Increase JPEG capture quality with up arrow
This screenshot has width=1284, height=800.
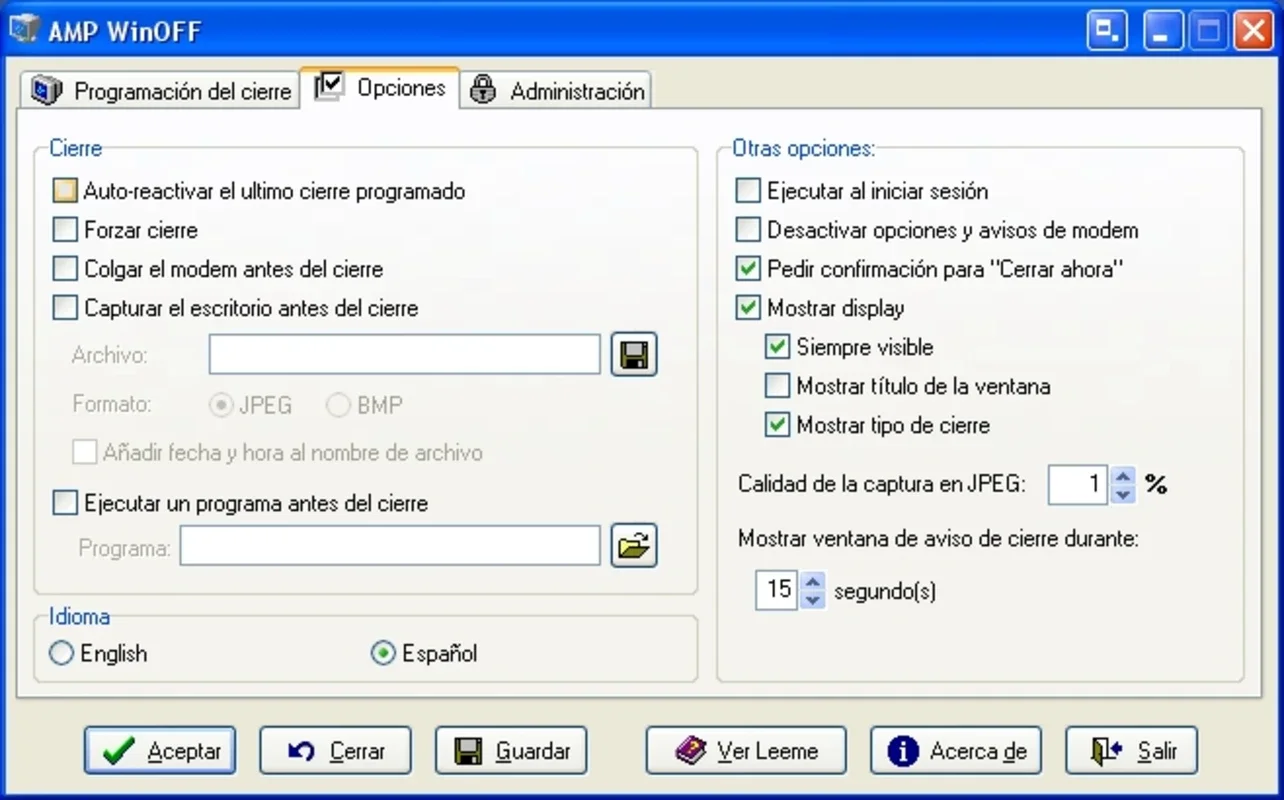pyautogui.click(x=1123, y=477)
